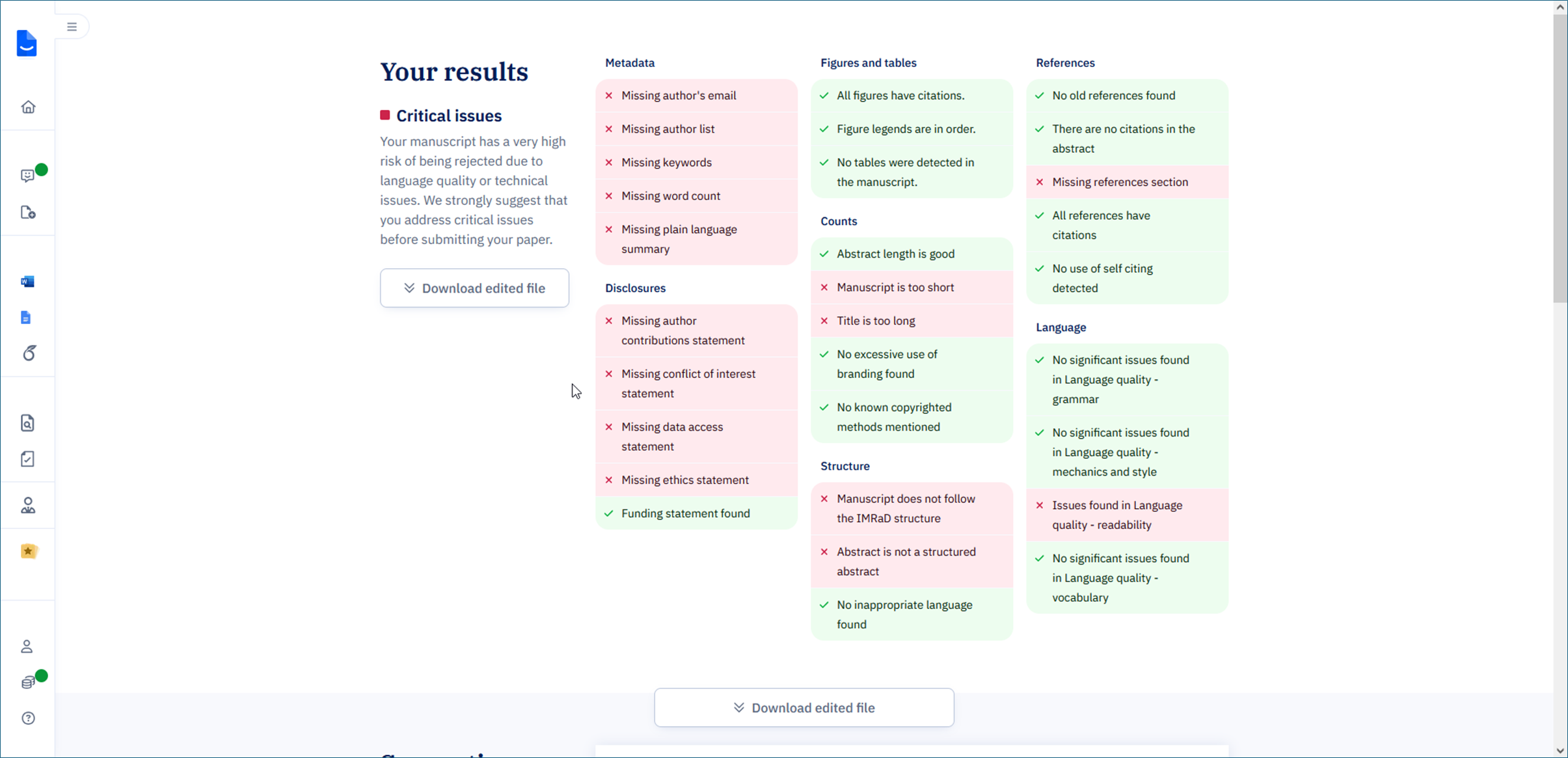This screenshot has height=758, width=1568.
Task: Select the Missing references section item
Action: click(1127, 182)
